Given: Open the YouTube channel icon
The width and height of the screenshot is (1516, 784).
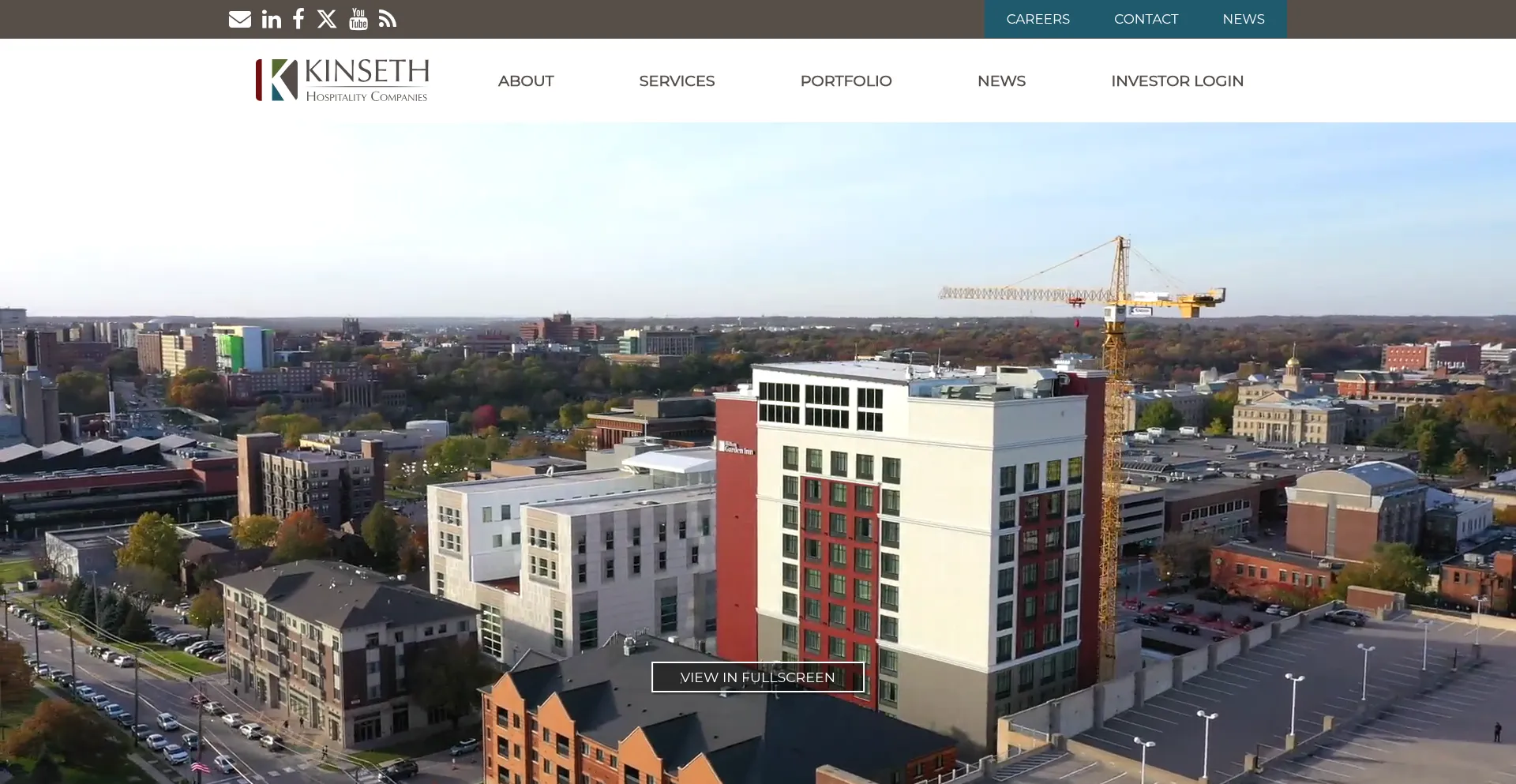Looking at the screenshot, I should coord(358,19).
